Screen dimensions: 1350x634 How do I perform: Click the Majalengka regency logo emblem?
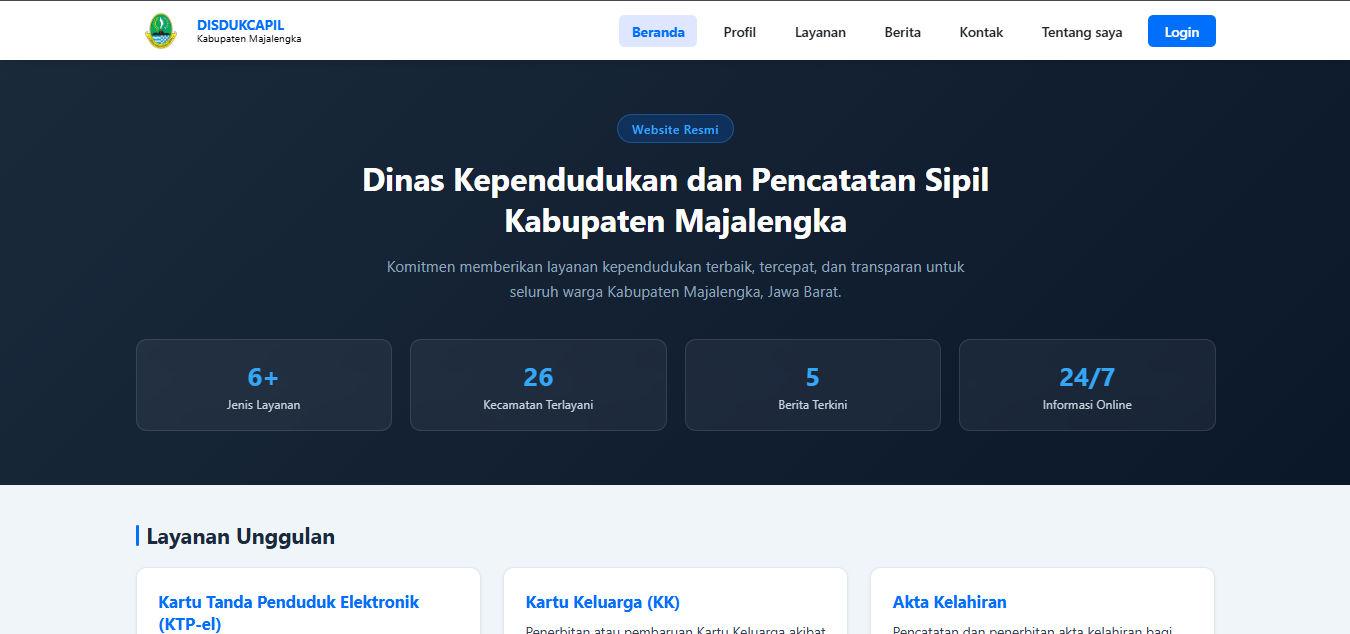[160, 31]
